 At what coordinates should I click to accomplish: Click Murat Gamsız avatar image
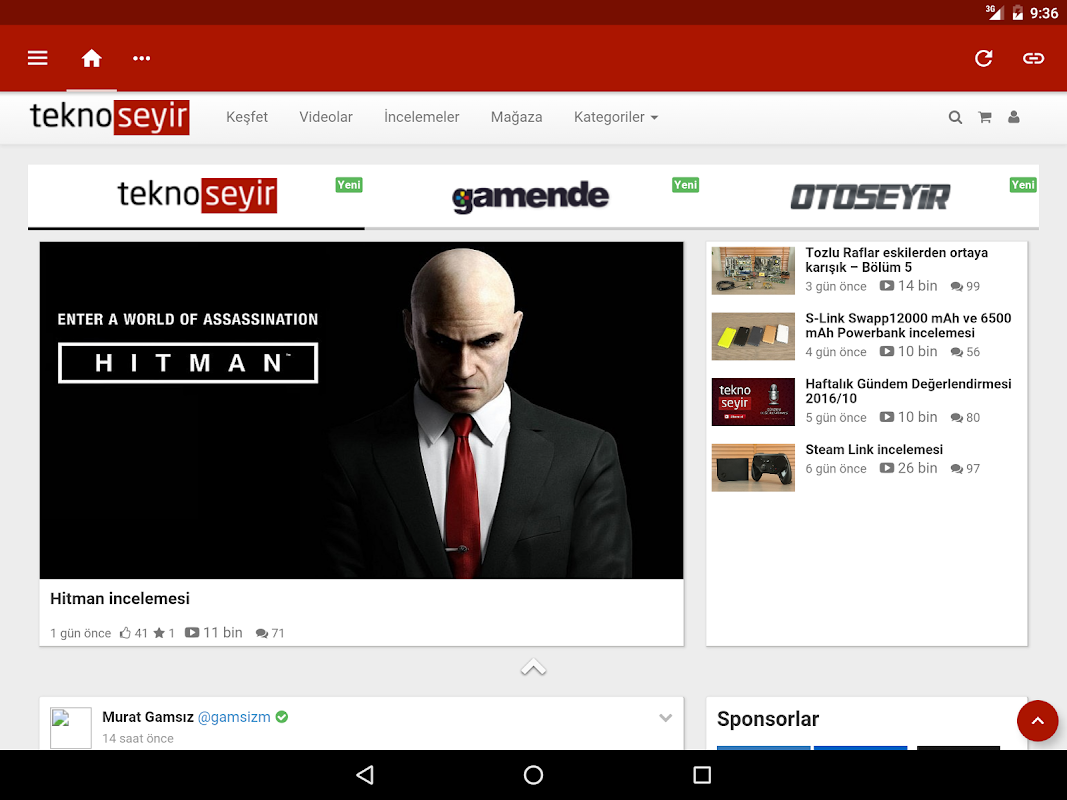71,728
